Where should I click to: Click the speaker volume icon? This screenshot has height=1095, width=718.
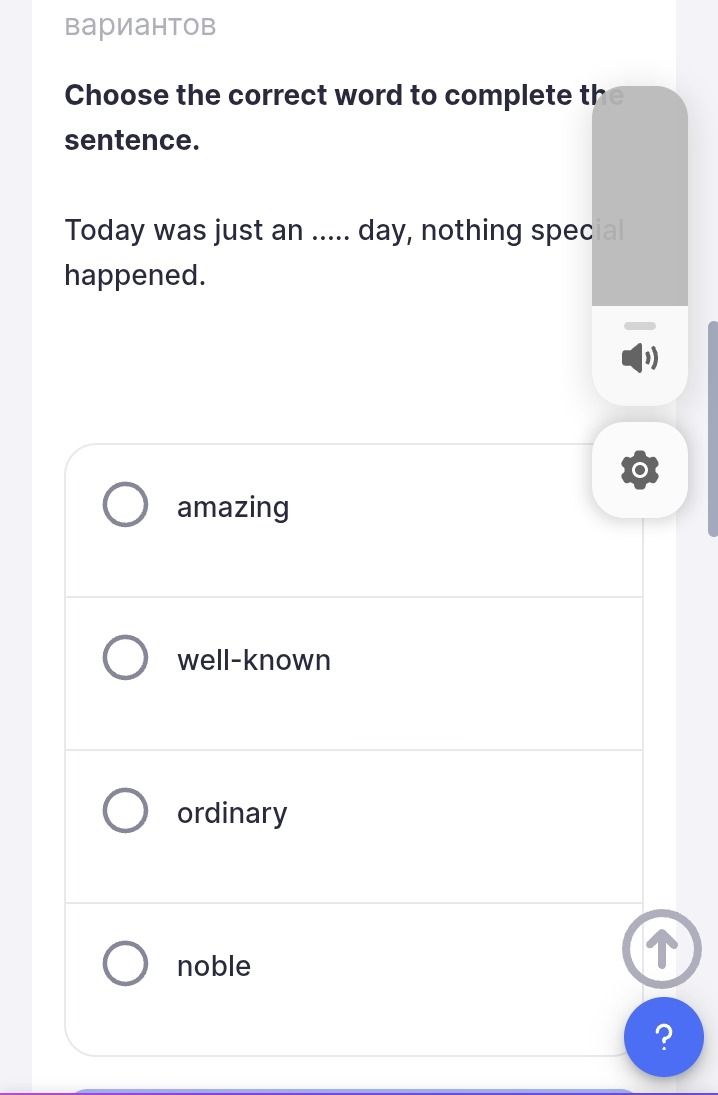click(640, 358)
